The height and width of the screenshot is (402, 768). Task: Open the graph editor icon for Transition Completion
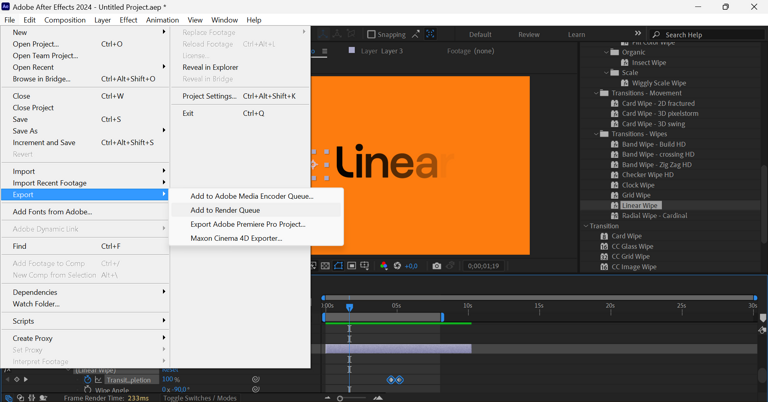98,379
